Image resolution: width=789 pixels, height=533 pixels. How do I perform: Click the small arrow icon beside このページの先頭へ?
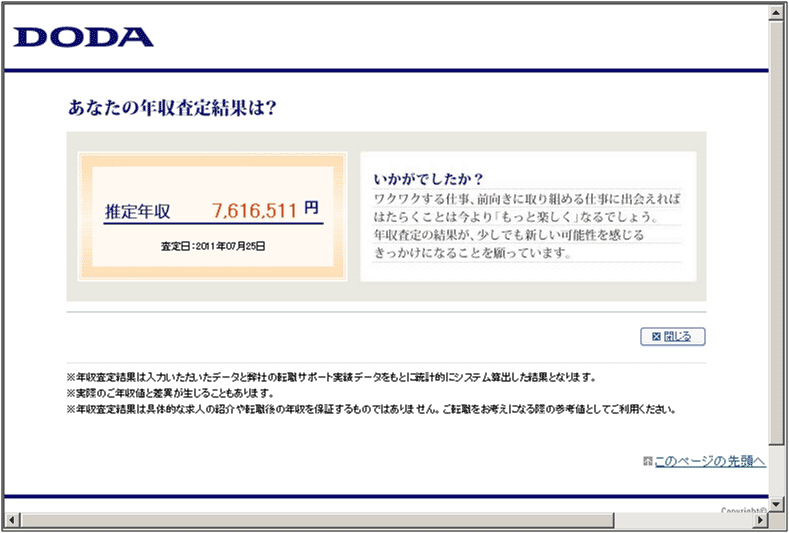(648, 461)
